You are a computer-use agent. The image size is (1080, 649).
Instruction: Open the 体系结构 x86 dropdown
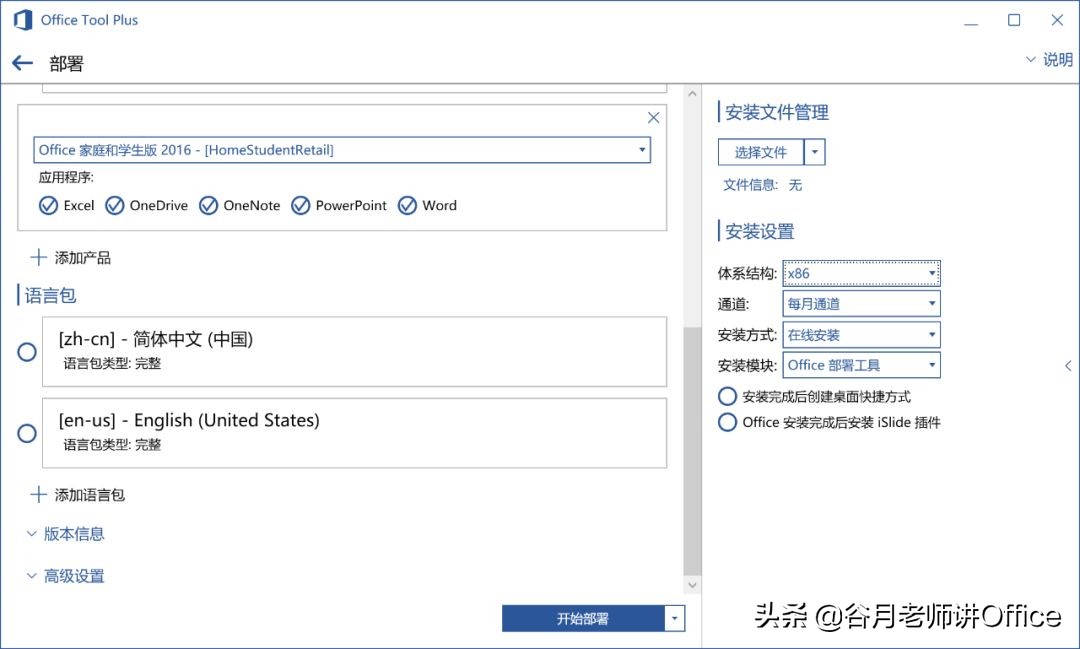862,274
